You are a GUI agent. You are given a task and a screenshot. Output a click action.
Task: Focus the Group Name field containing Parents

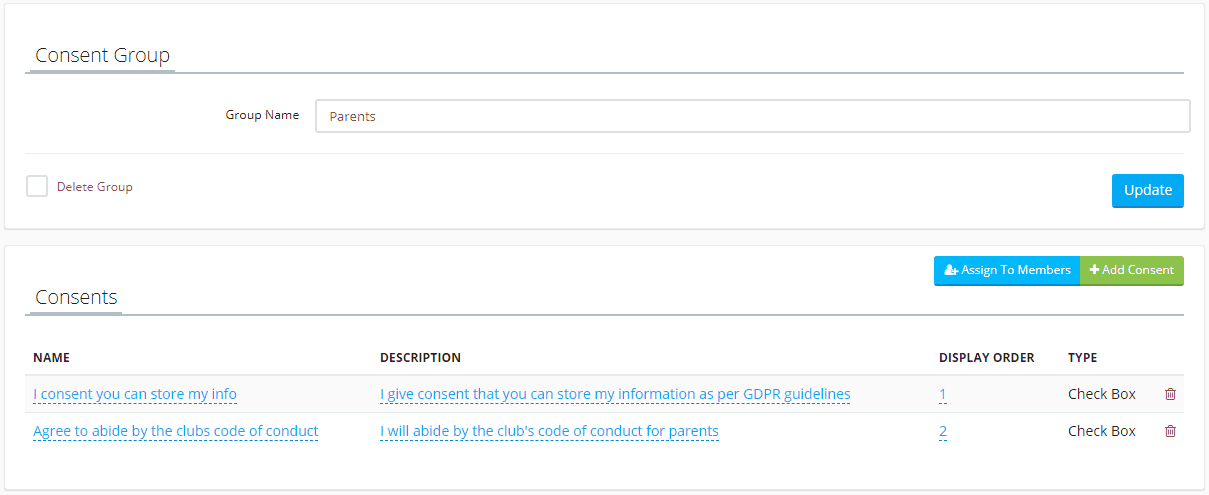(752, 116)
